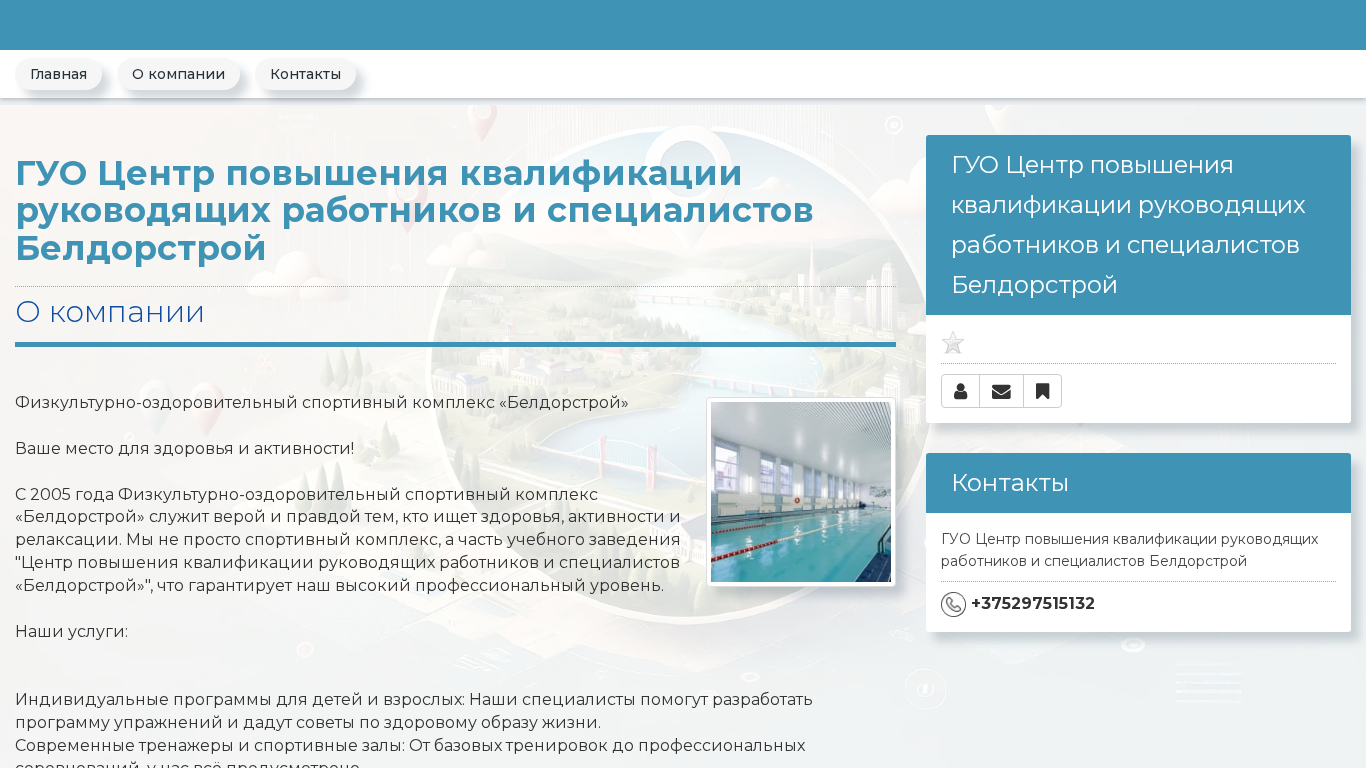
Task: Click the rating star icon
Action: coord(953,343)
